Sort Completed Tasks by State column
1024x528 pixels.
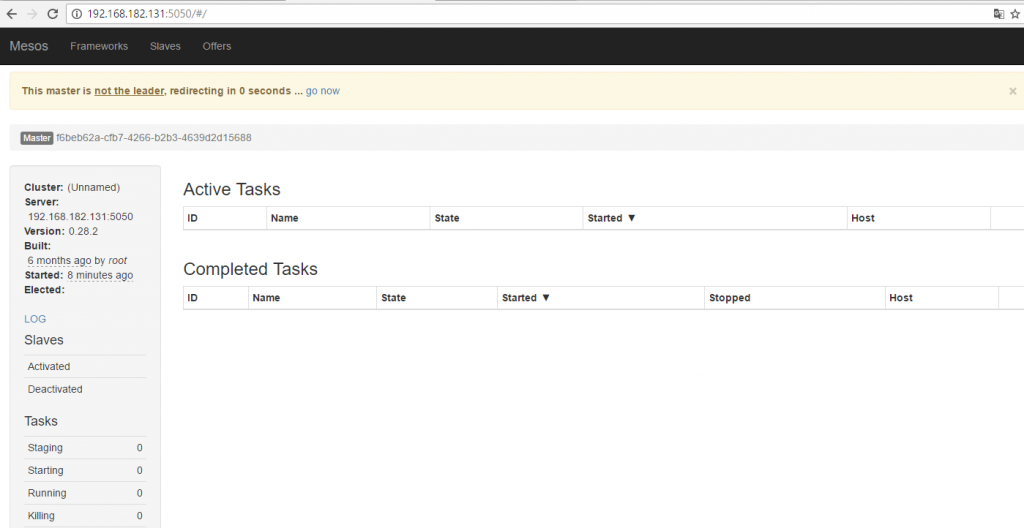(x=437, y=298)
